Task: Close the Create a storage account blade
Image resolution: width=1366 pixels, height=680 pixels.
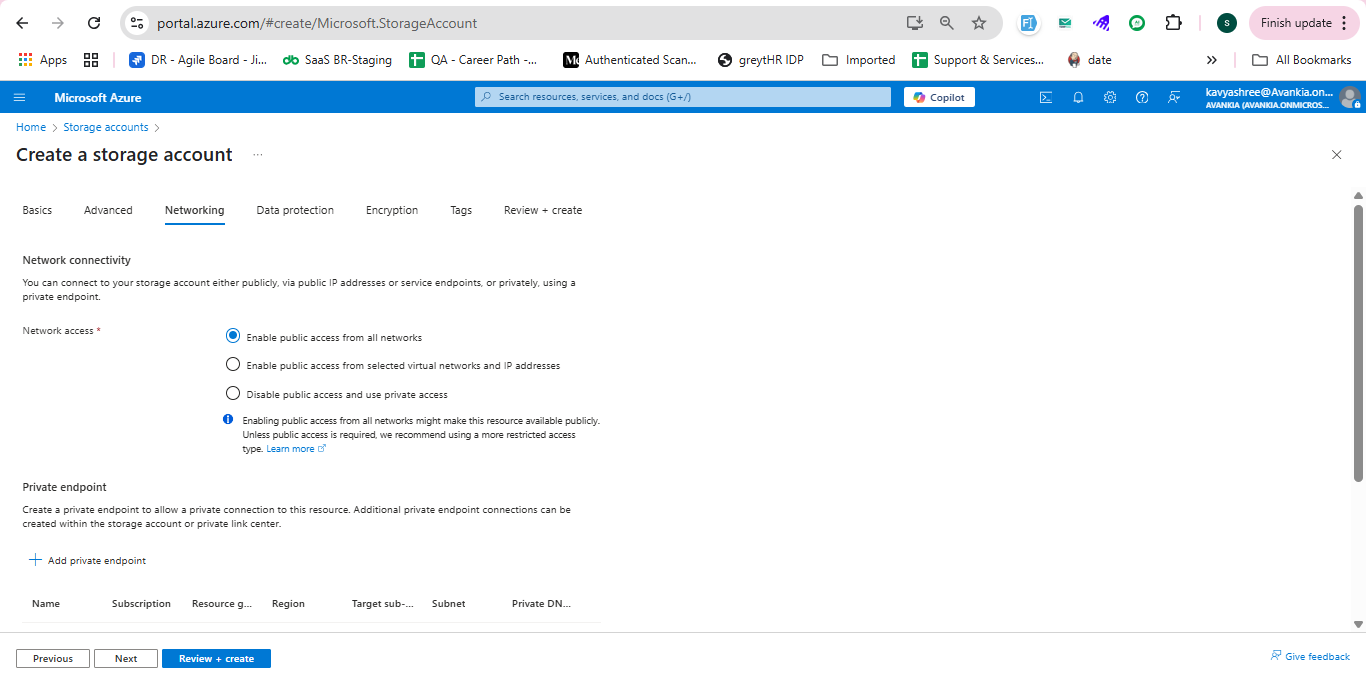Action: coord(1336,155)
